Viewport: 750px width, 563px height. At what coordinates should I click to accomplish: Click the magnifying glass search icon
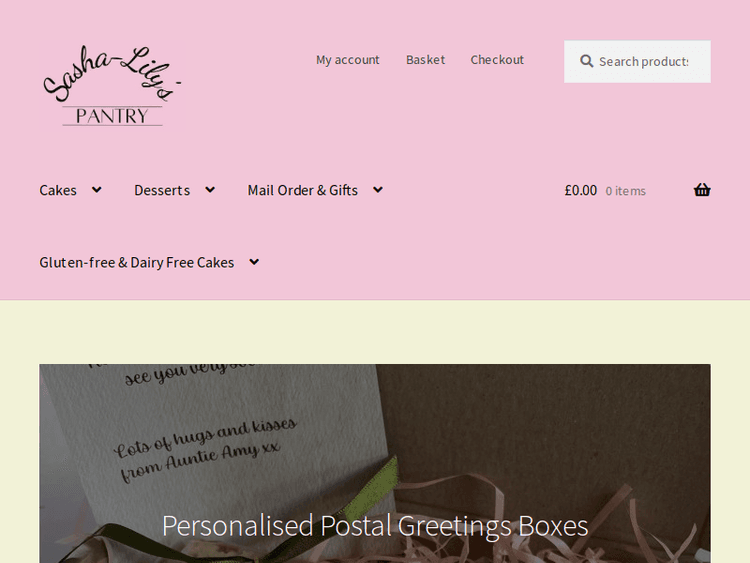(586, 61)
